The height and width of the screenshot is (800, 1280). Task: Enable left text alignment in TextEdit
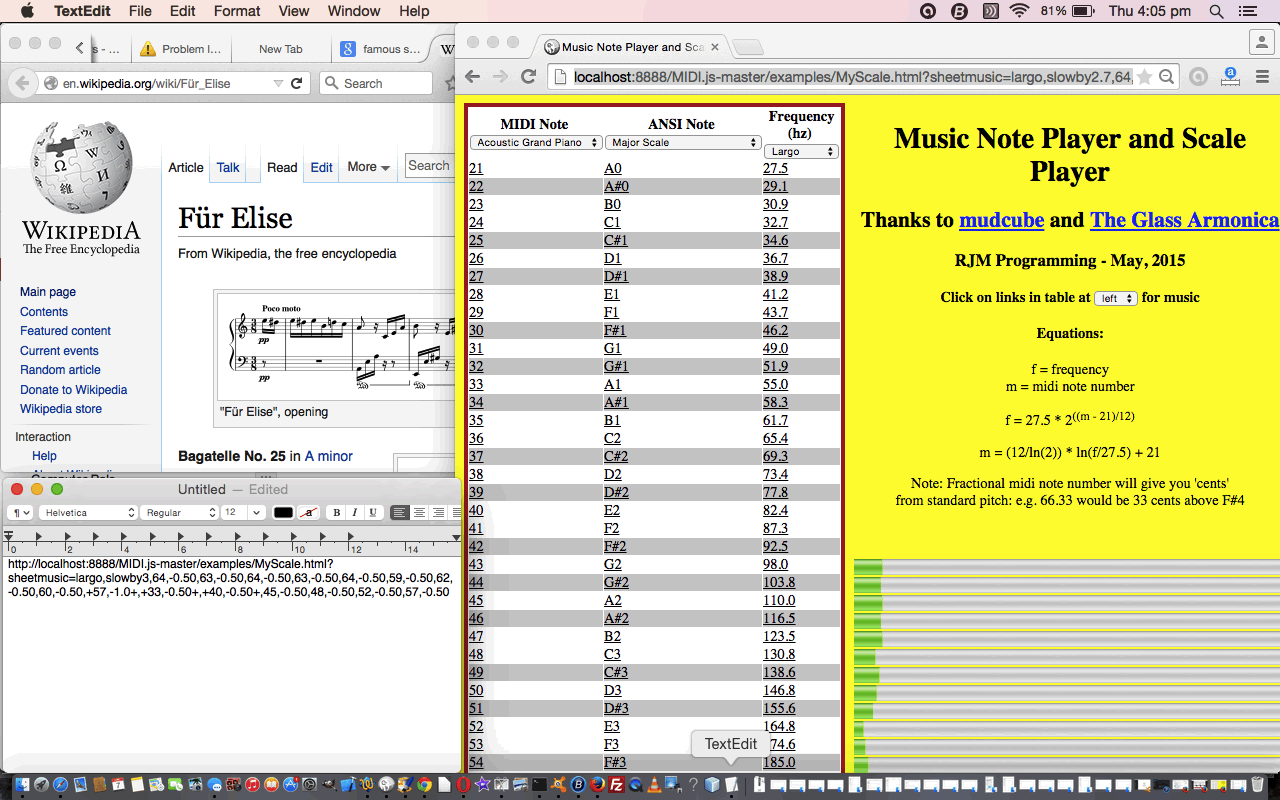pos(398,512)
